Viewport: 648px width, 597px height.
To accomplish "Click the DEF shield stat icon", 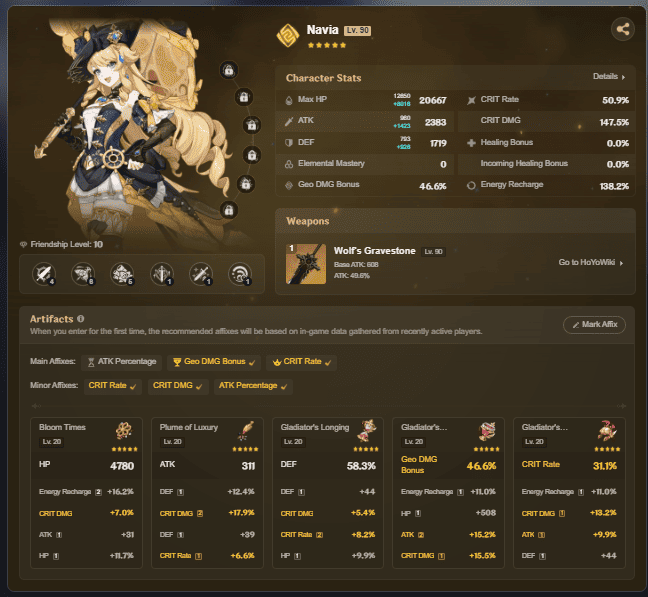I will [289, 143].
